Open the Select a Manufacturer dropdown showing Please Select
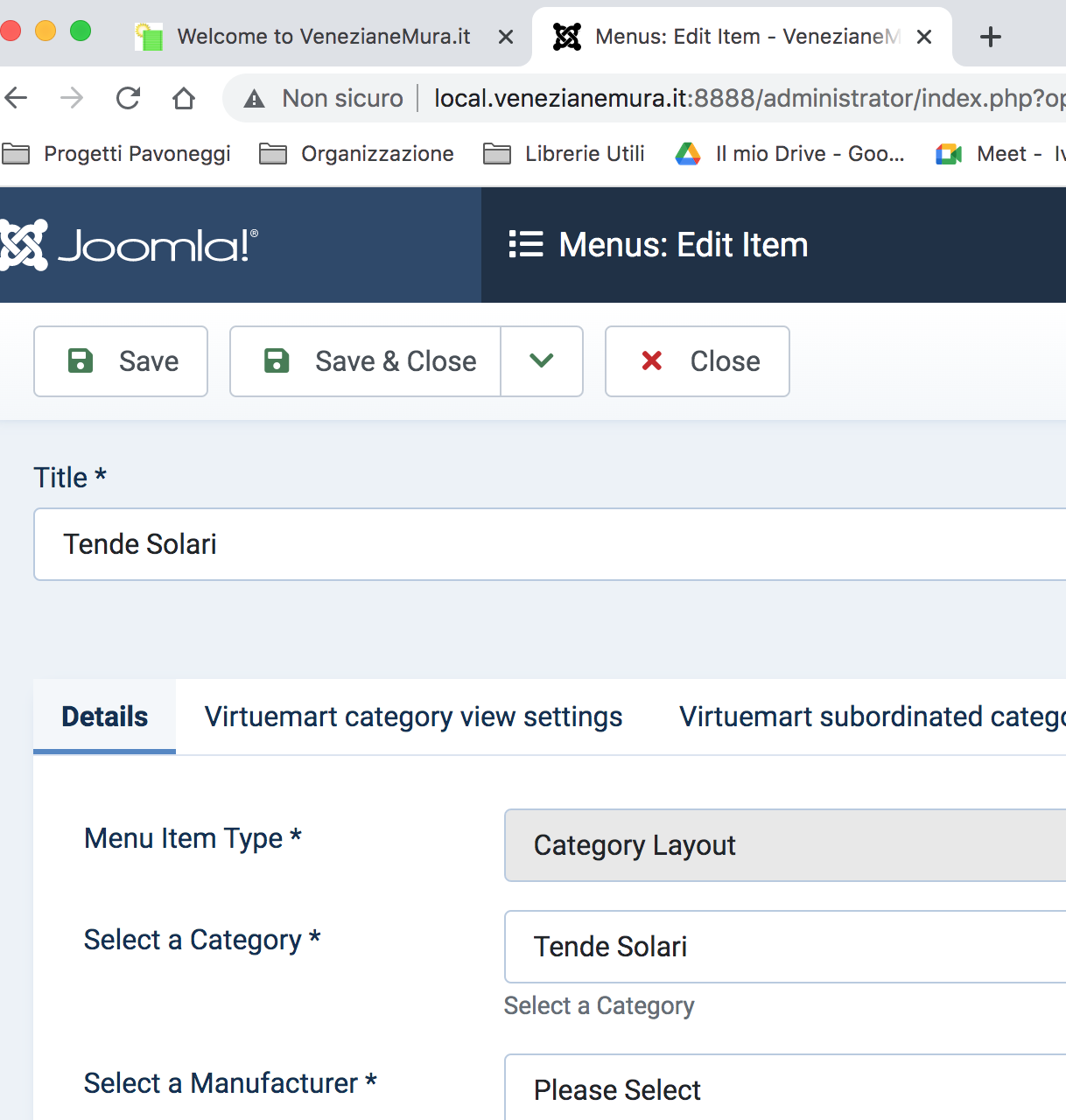 785,1088
